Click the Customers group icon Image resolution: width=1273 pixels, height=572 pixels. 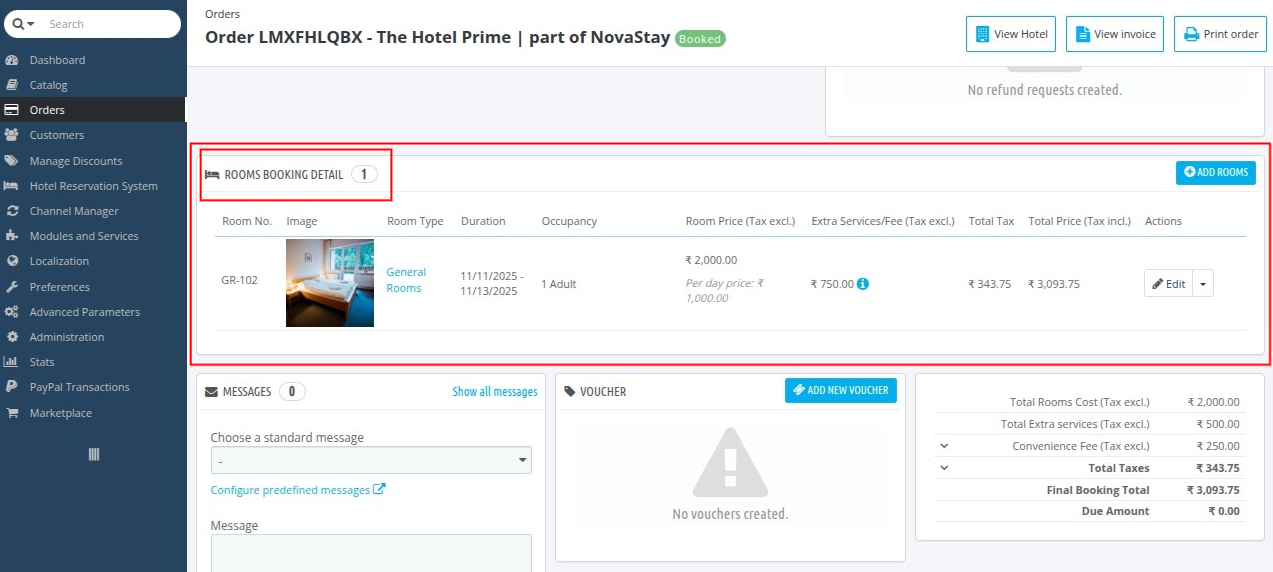coord(12,135)
